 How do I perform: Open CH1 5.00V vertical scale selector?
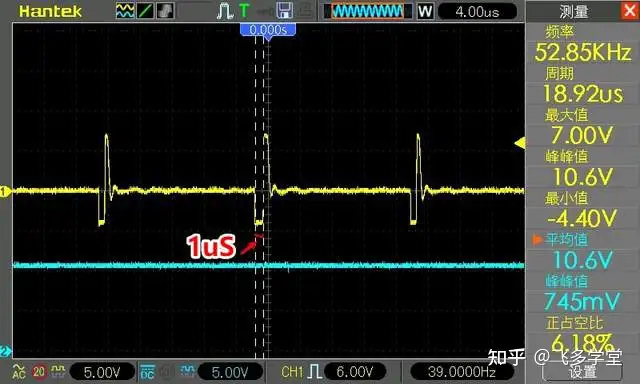[x=102, y=372]
